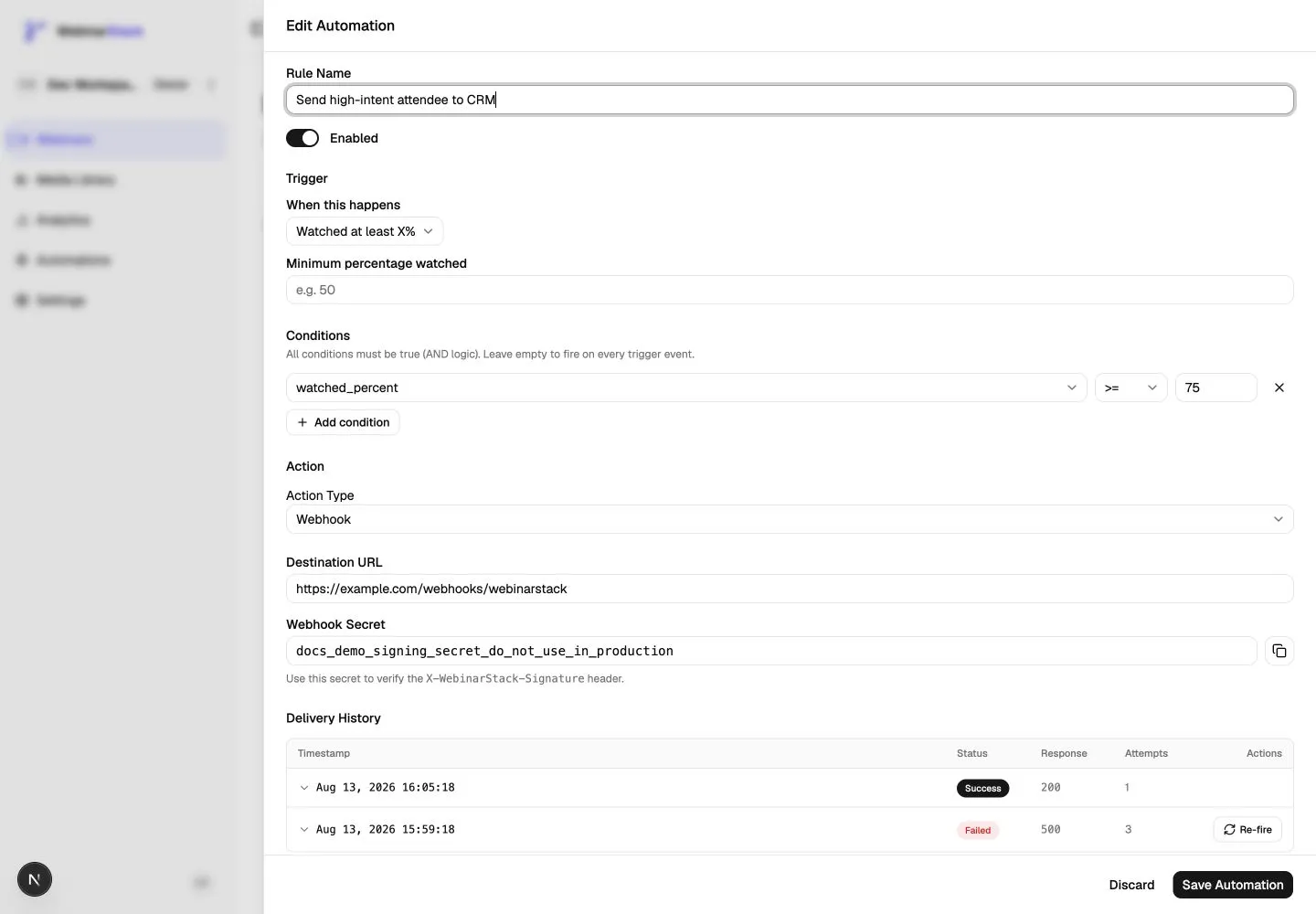Click the Destination URL field
1316x914 pixels.
[x=790, y=589]
